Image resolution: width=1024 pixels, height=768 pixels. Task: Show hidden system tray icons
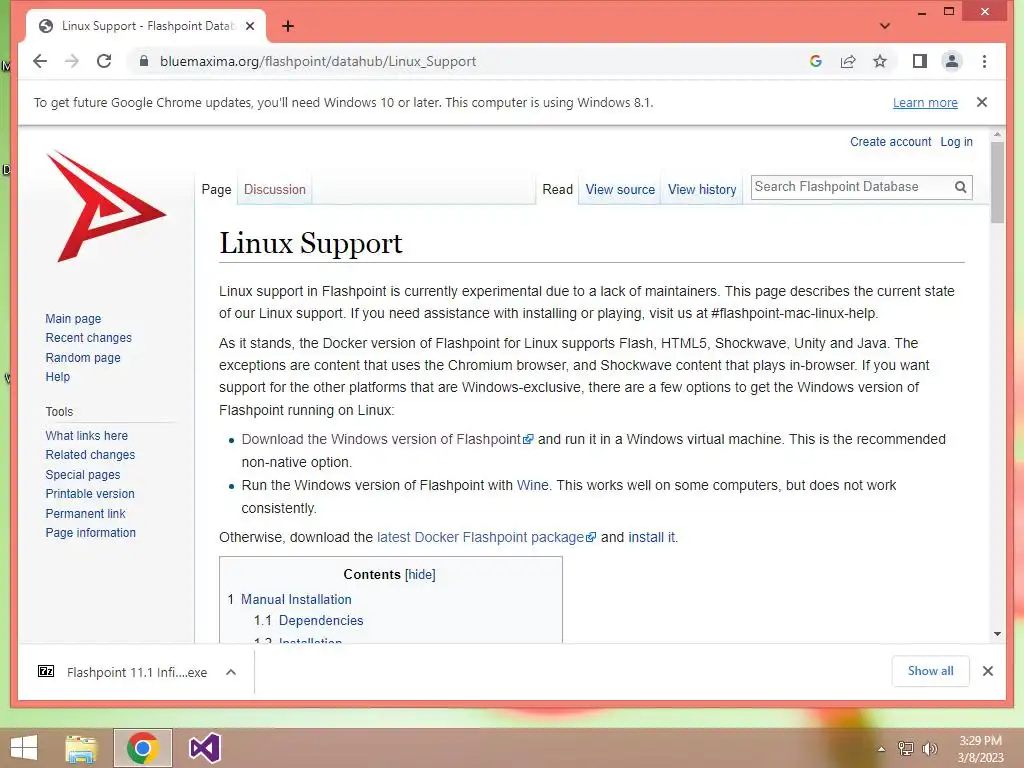tap(882, 749)
